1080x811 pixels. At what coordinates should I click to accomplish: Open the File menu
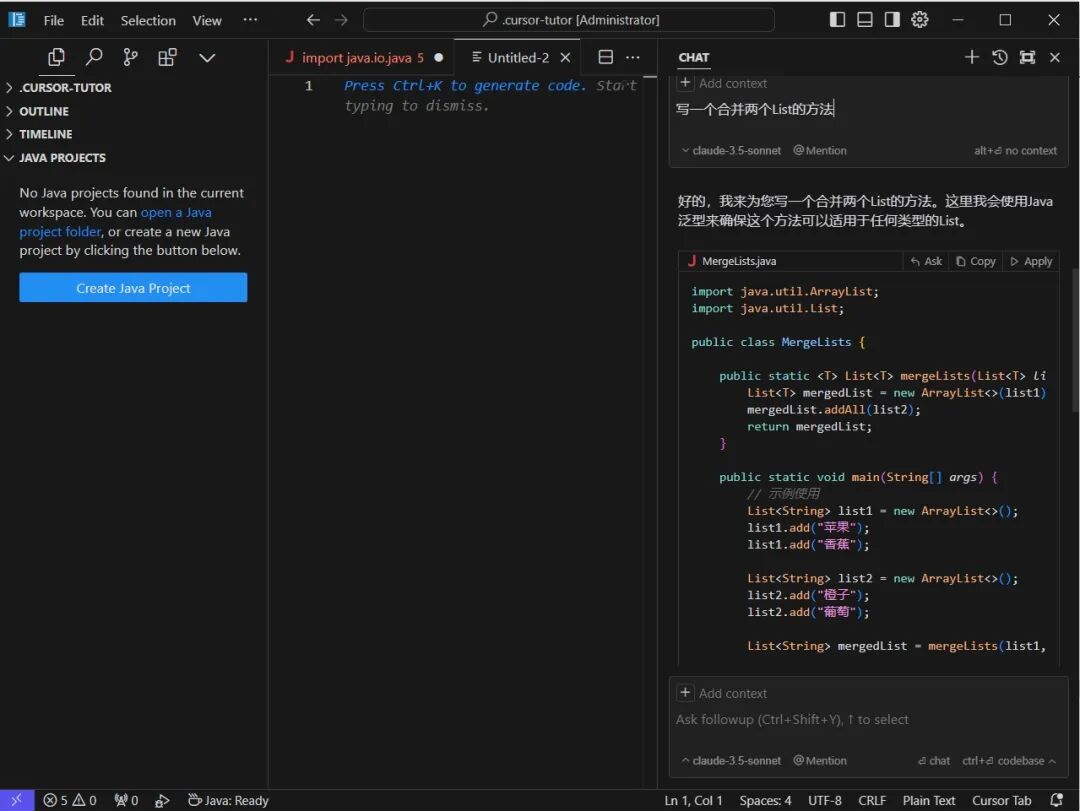pos(54,21)
